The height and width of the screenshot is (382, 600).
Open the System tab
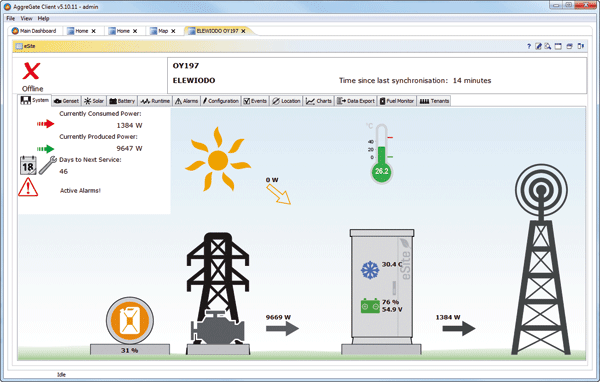[x=35, y=100]
